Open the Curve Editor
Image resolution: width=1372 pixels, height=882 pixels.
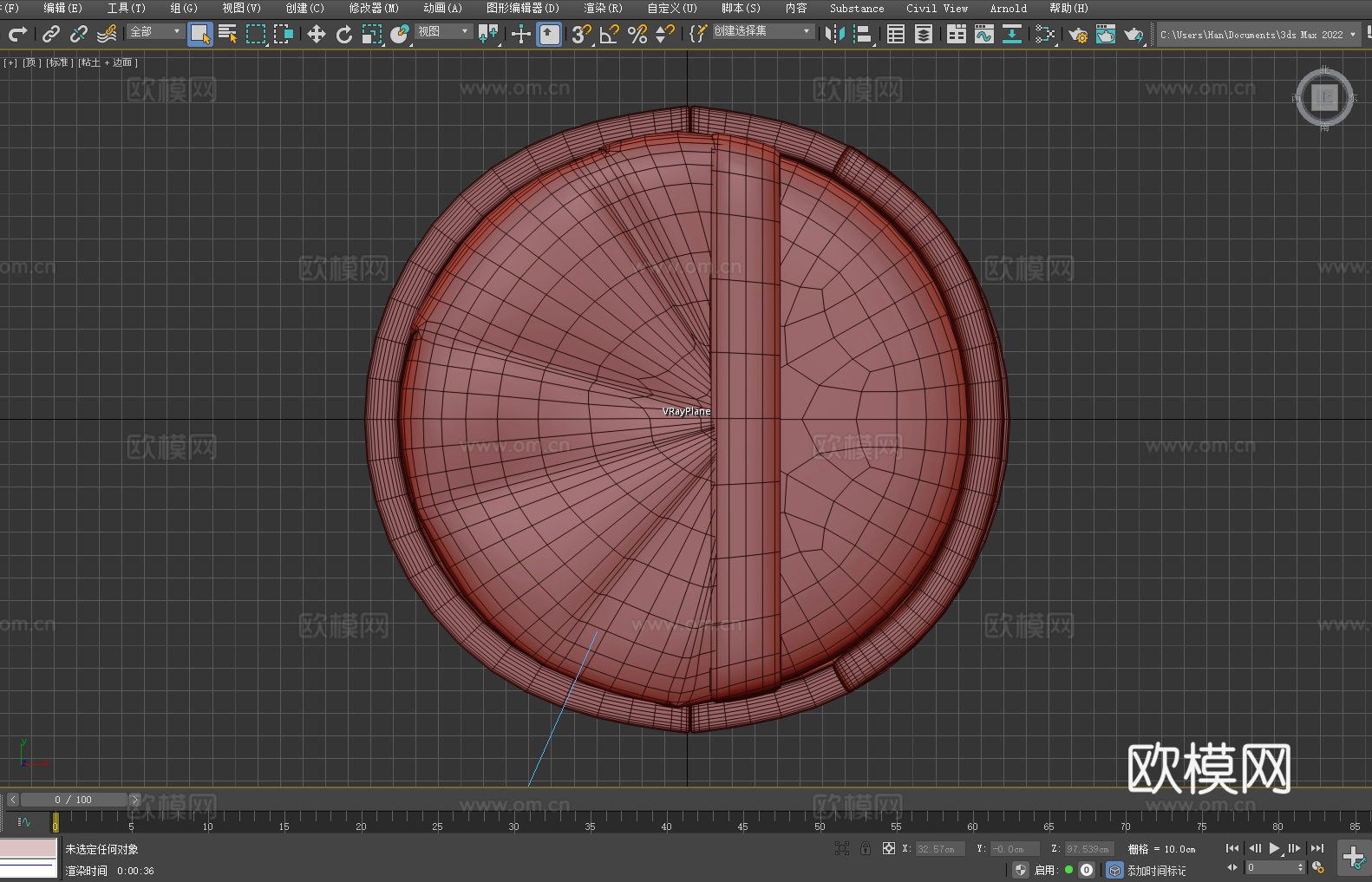pyautogui.click(x=984, y=34)
